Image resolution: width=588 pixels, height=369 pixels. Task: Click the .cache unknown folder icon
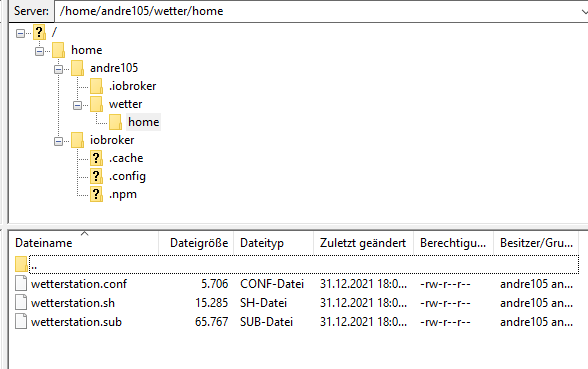pos(96,158)
